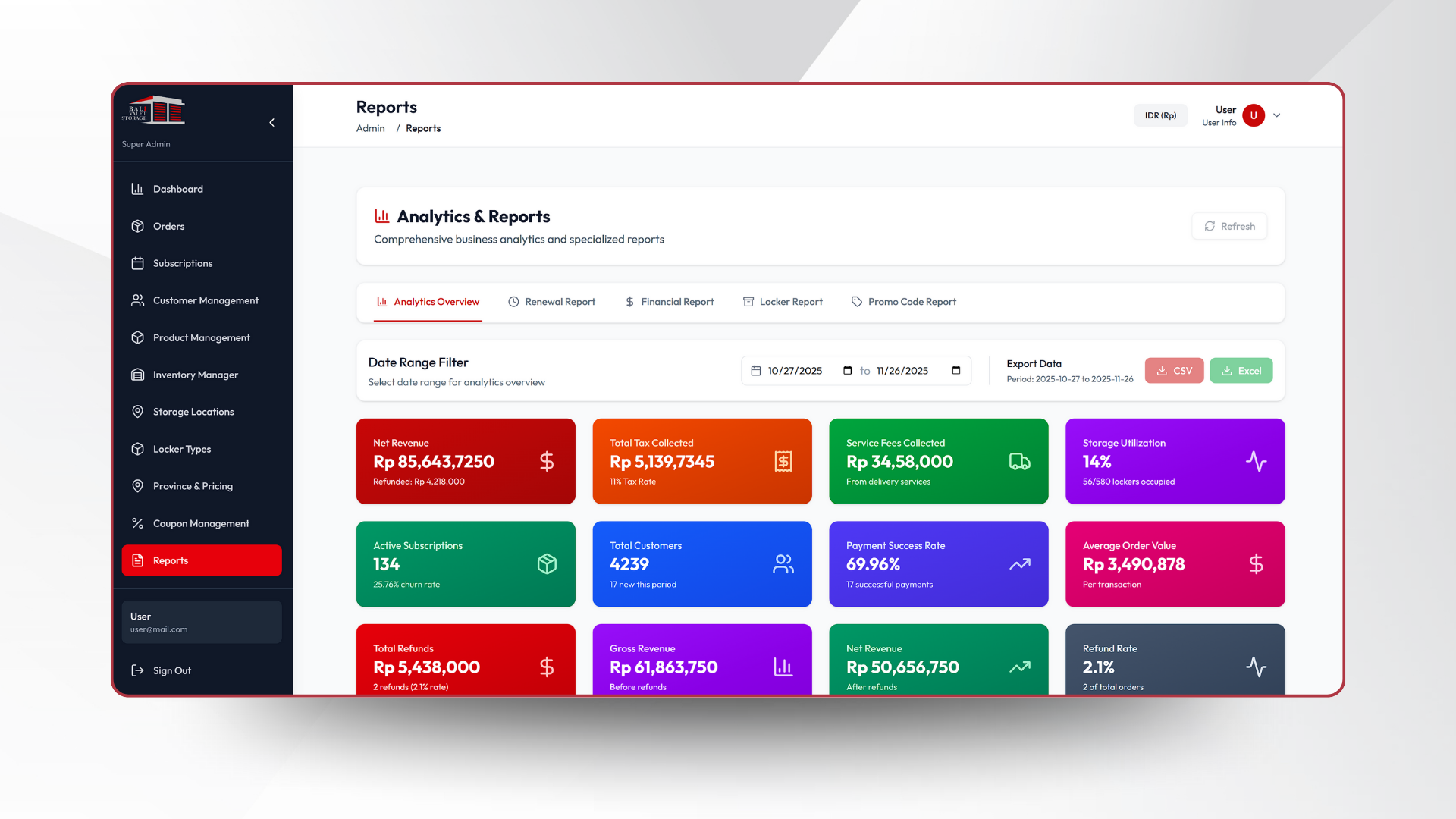Collapse the sidebar with the chevron arrow
Screen dimensions: 1456x819
(x=272, y=122)
